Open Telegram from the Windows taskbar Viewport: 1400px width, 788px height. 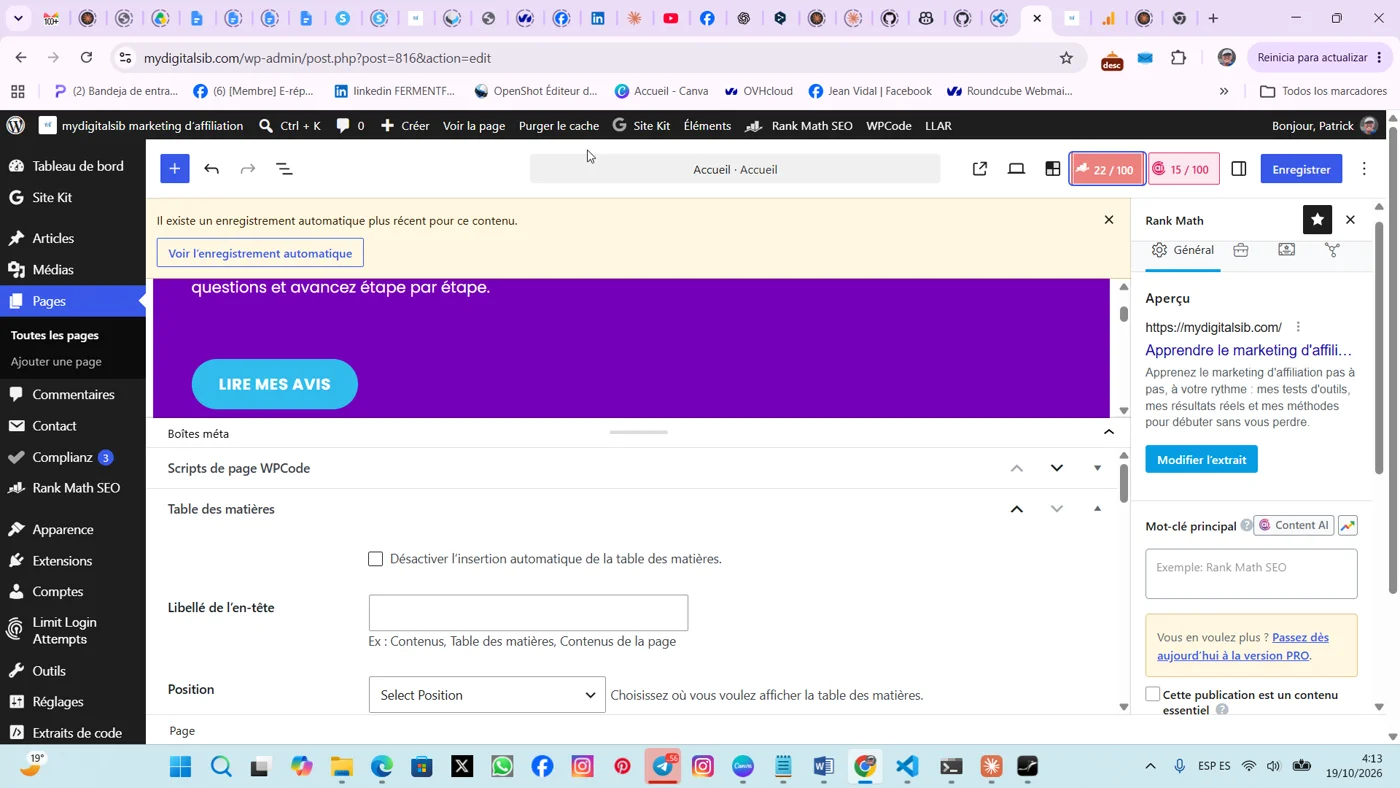point(663,767)
